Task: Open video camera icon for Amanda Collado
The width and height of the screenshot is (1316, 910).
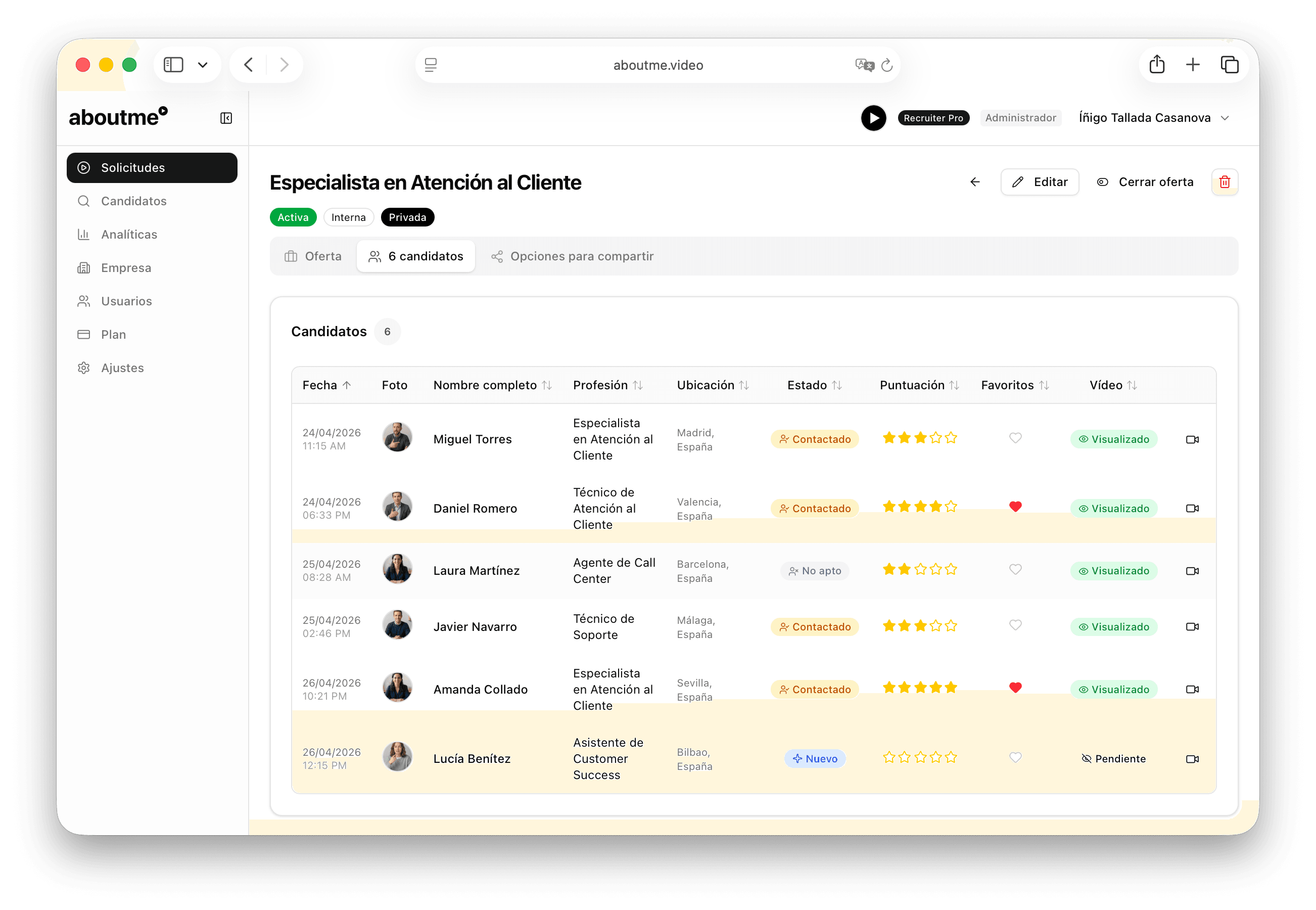Action: (1192, 690)
